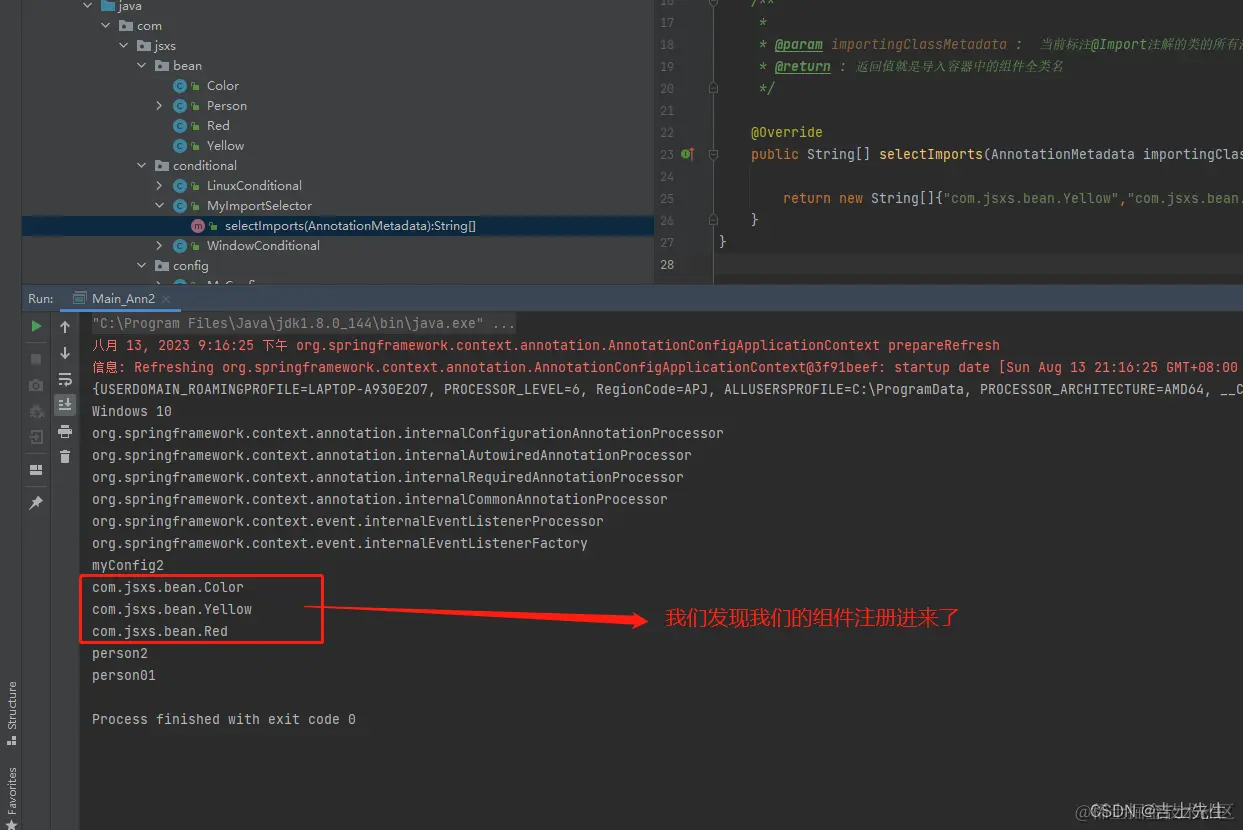This screenshot has width=1243, height=830.
Task: Click 'Process finished with exit code 0'
Action: coord(224,719)
